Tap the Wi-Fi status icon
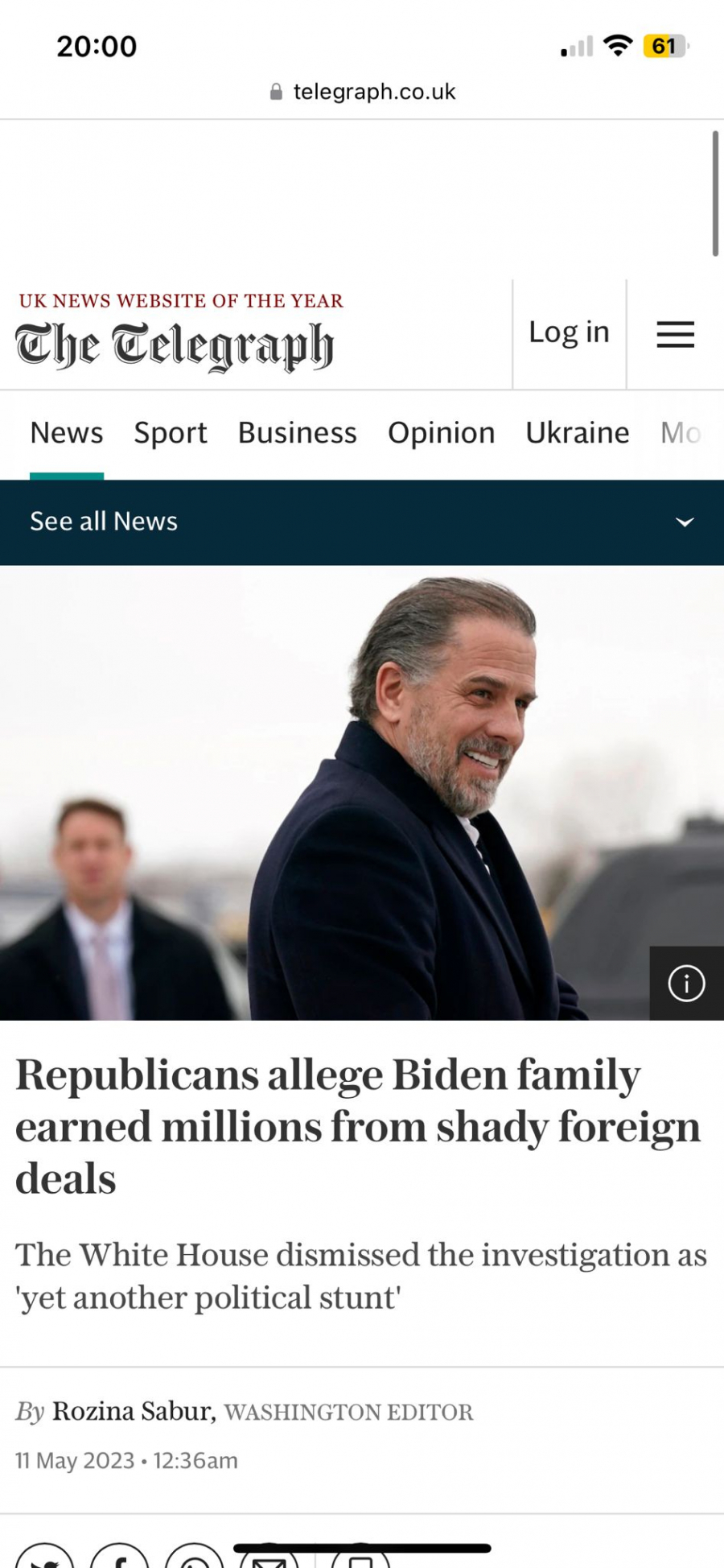 click(617, 46)
